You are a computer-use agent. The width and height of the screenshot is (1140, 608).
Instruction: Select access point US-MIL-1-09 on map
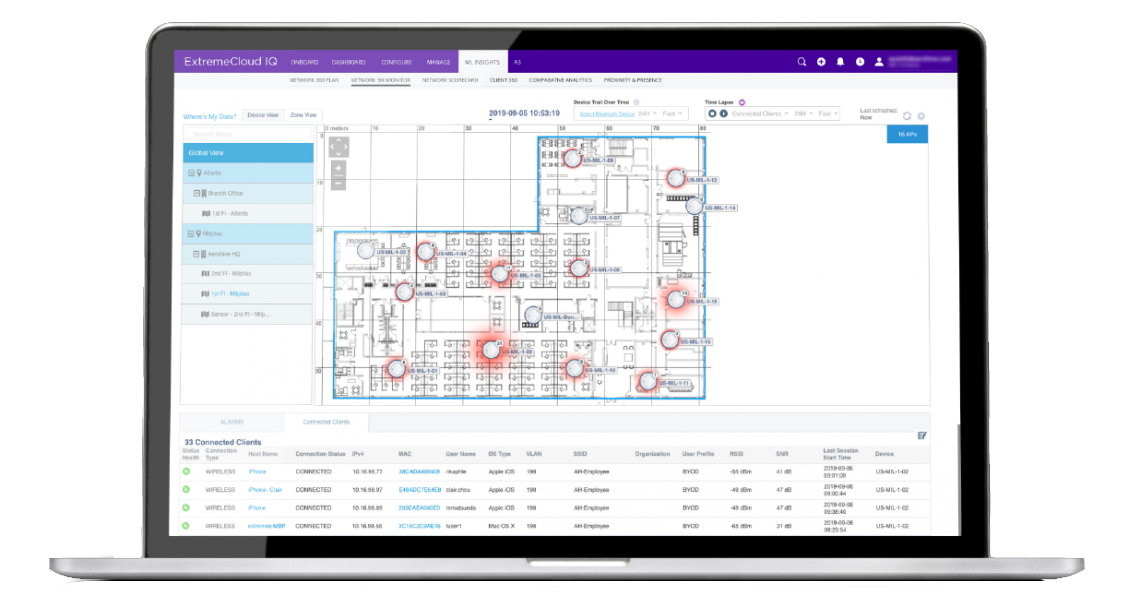(491, 351)
